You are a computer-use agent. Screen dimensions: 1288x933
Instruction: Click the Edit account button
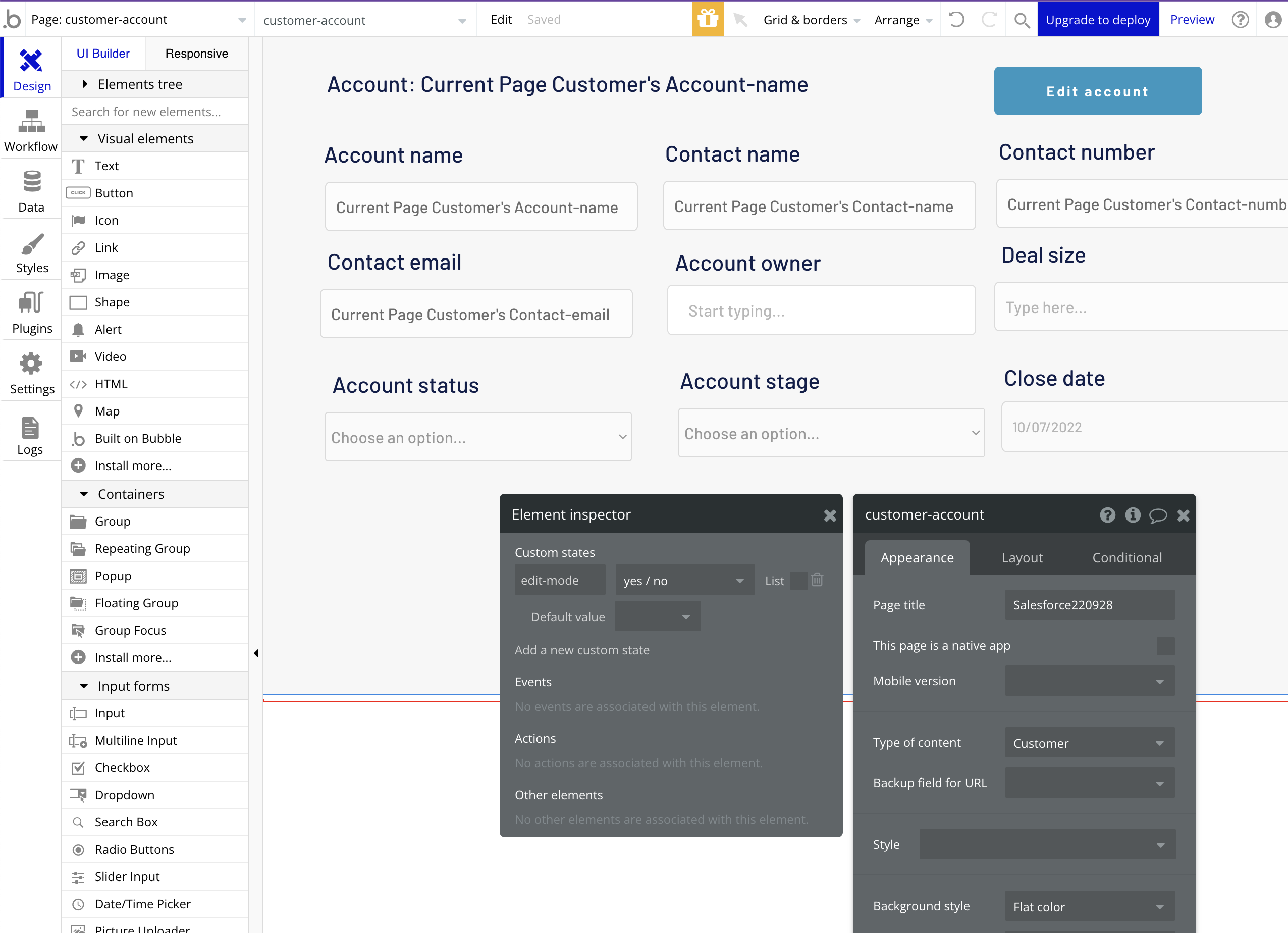[1097, 91]
